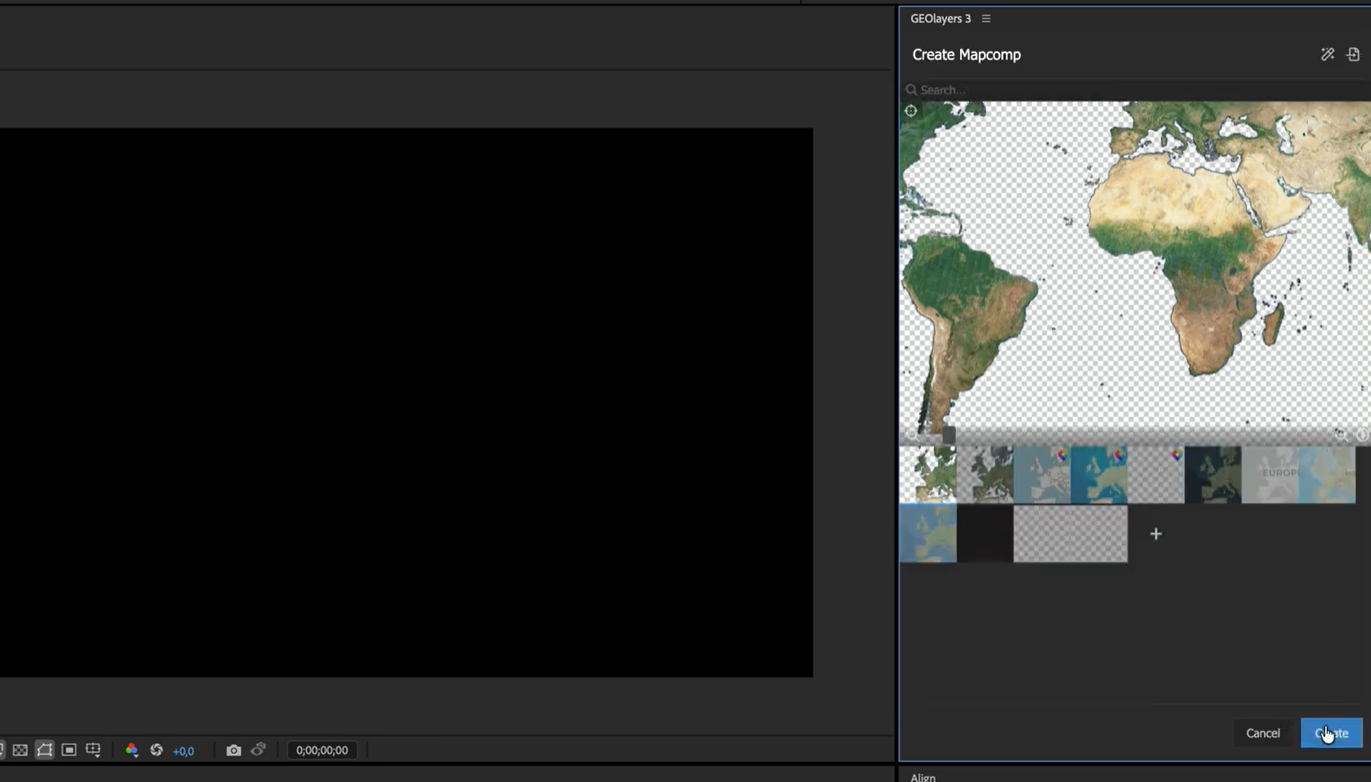This screenshot has width=1371, height=782.
Task: Select the Region of Interest tool
Action: [x=68, y=750]
